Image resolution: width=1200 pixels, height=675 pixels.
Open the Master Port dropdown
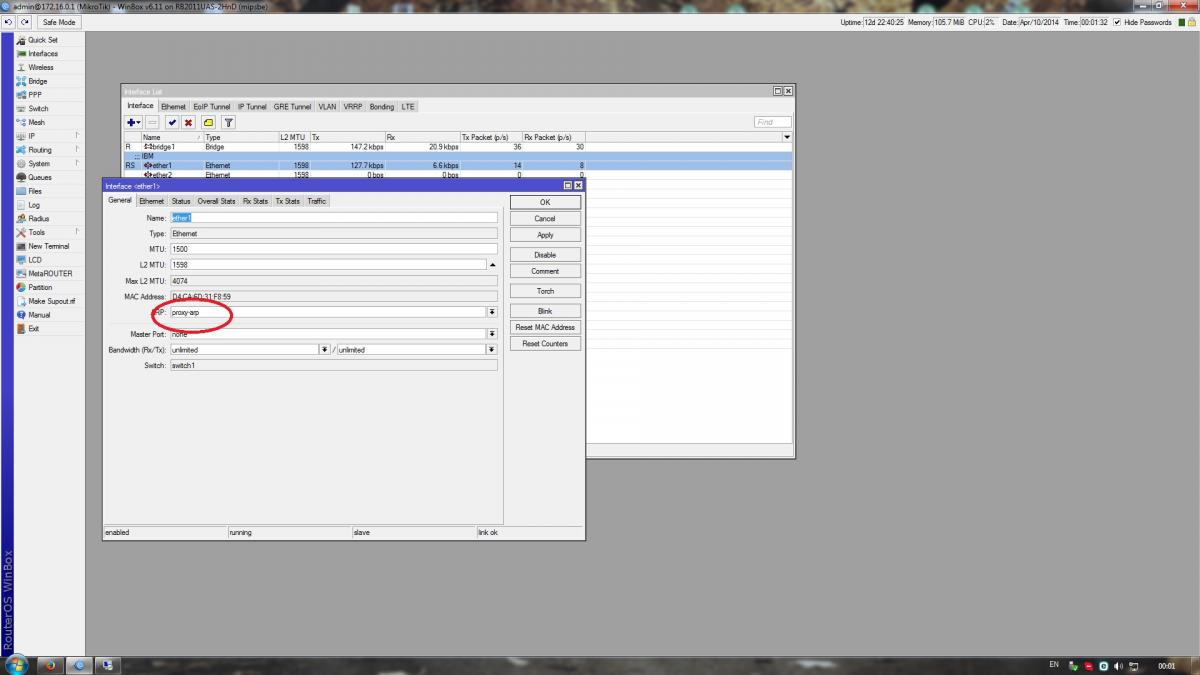tap(492, 334)
